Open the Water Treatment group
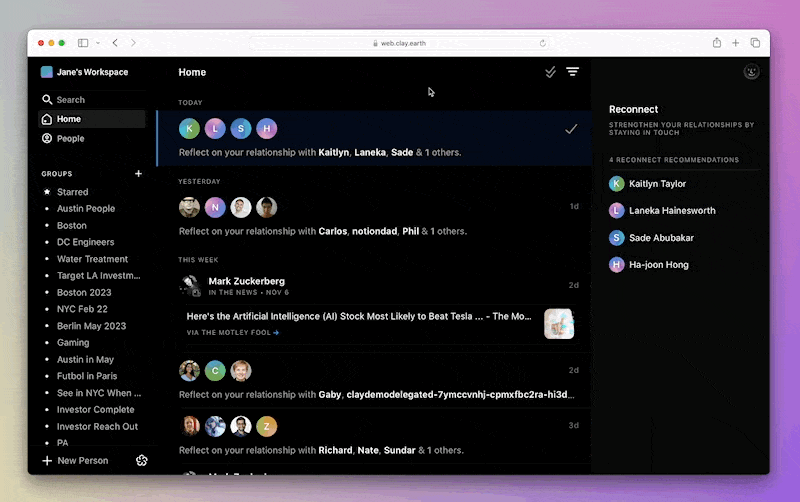Viewport: 800px width, 502px height. tap(92, 259)
